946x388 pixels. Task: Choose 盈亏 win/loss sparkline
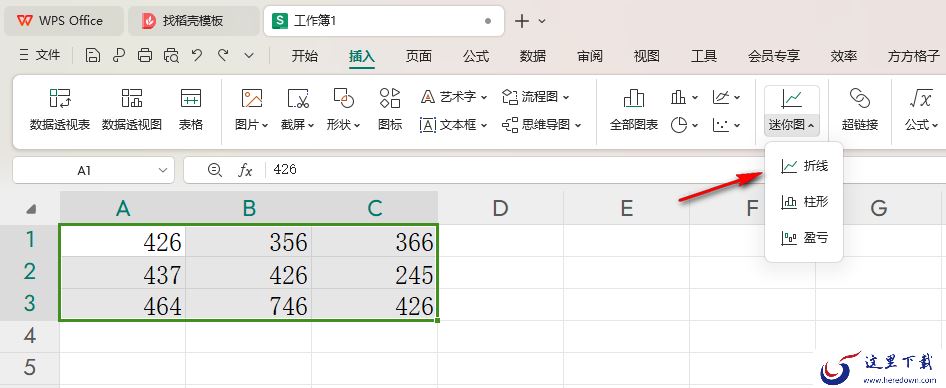(804, 238)
